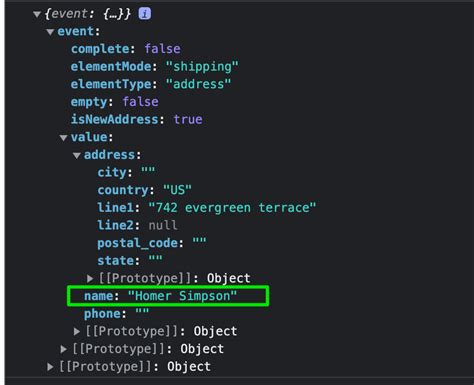Select the country "US" property

[x=144, y=190]
